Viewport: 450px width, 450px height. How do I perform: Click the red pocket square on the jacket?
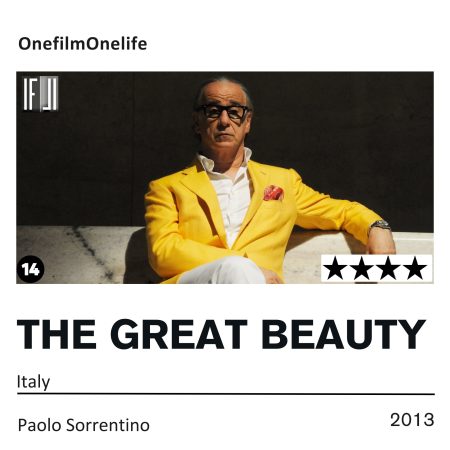coord(273,193)
